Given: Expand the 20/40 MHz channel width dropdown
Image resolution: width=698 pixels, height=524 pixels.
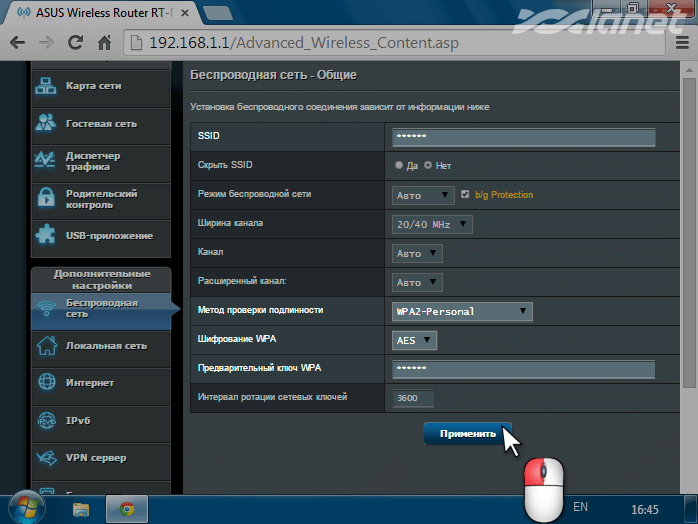Looking at the screenshot, I should pos(432,224).
